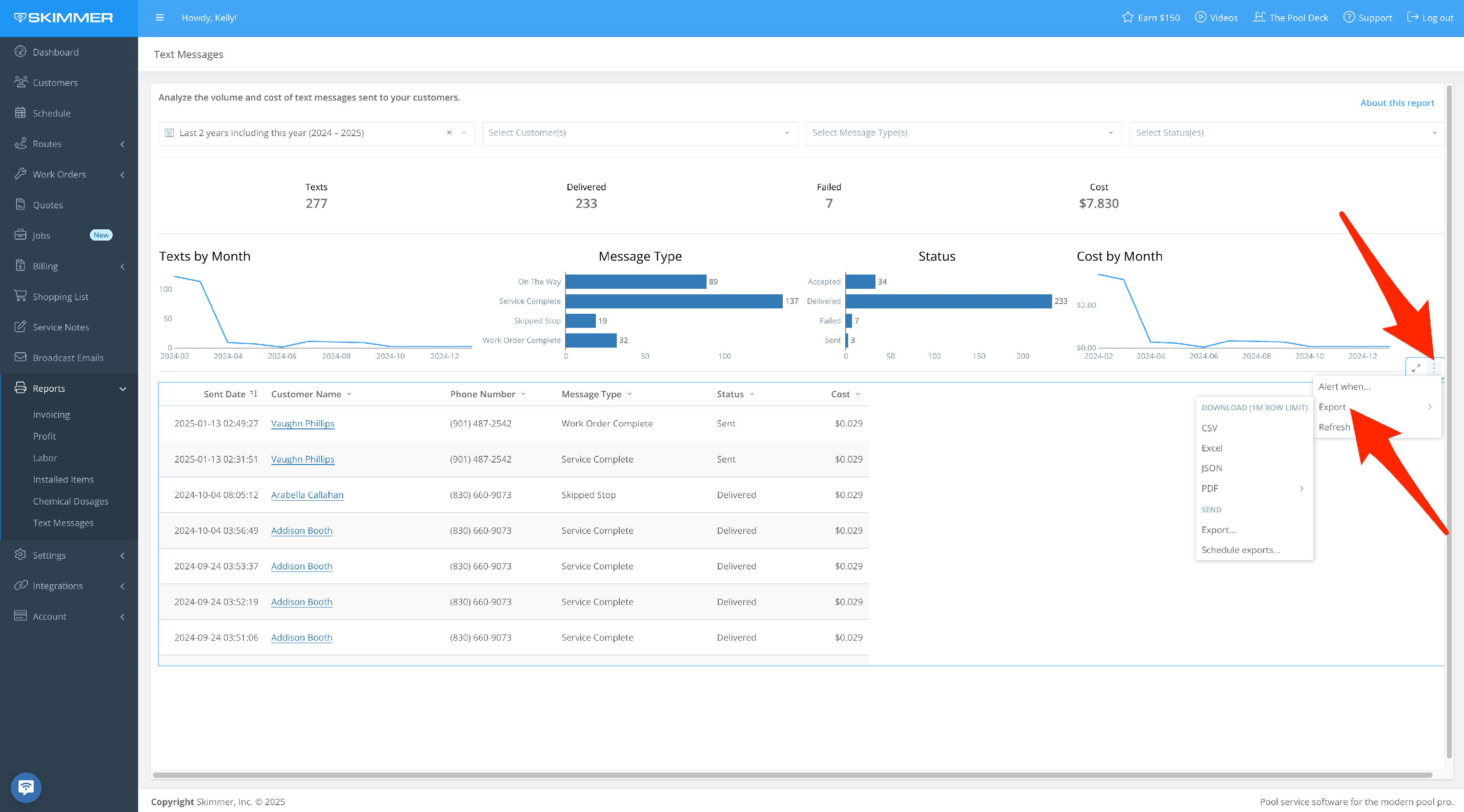The image size is (1464, 812).
Task: Click the hamburger menu icon
Action: click(160, 18)
